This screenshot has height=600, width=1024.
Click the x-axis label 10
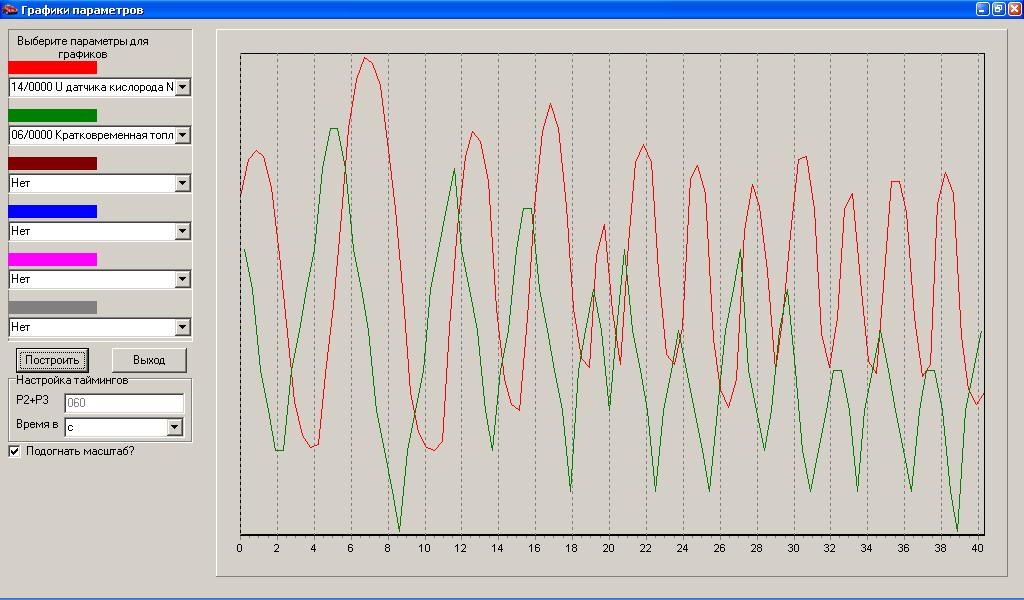click(424, 548)
